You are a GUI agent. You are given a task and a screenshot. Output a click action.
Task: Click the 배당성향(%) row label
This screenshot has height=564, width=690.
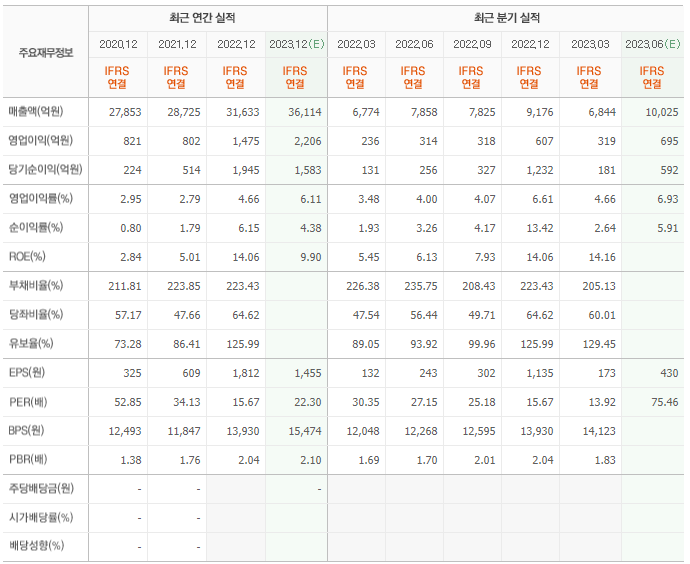[37, 547]
